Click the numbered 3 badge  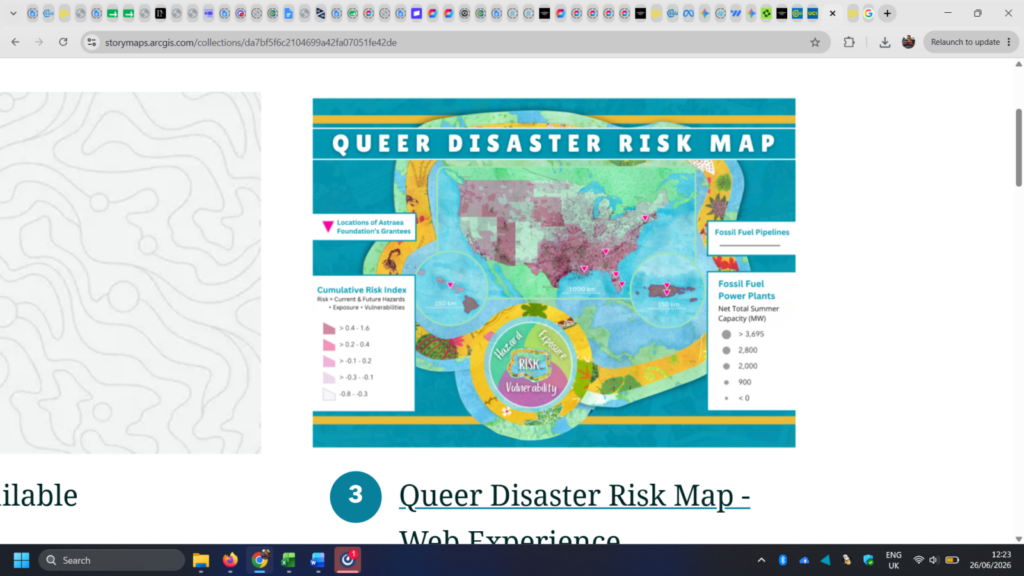tap(355, 496)
